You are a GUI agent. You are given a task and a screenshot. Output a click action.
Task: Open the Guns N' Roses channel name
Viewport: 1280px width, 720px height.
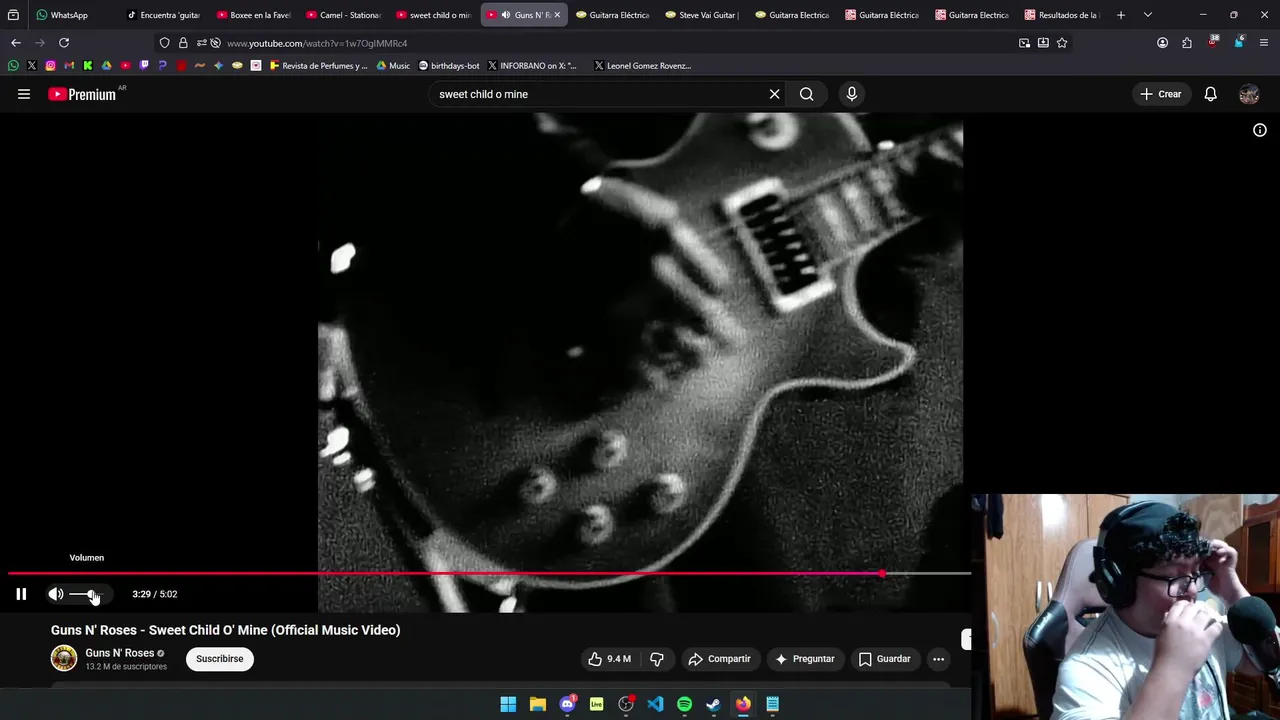120,653
